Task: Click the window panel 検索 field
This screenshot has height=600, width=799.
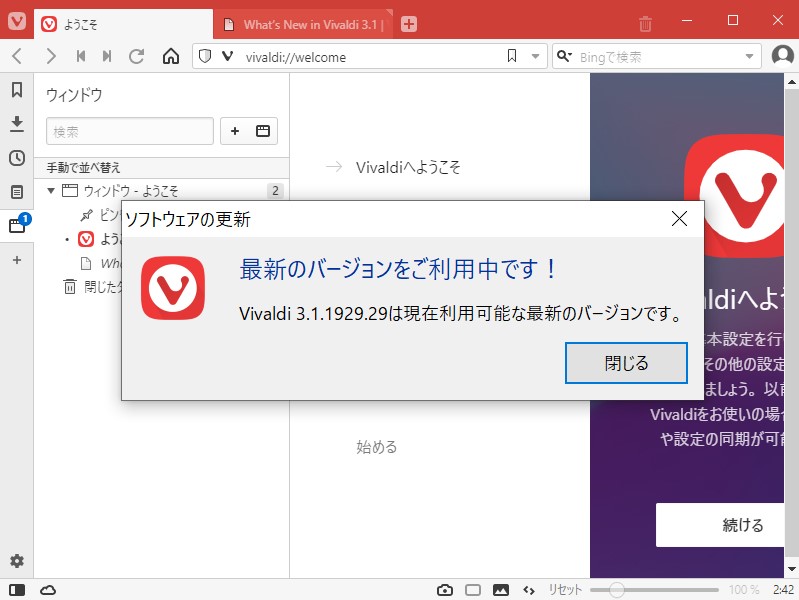Action: 130,131
